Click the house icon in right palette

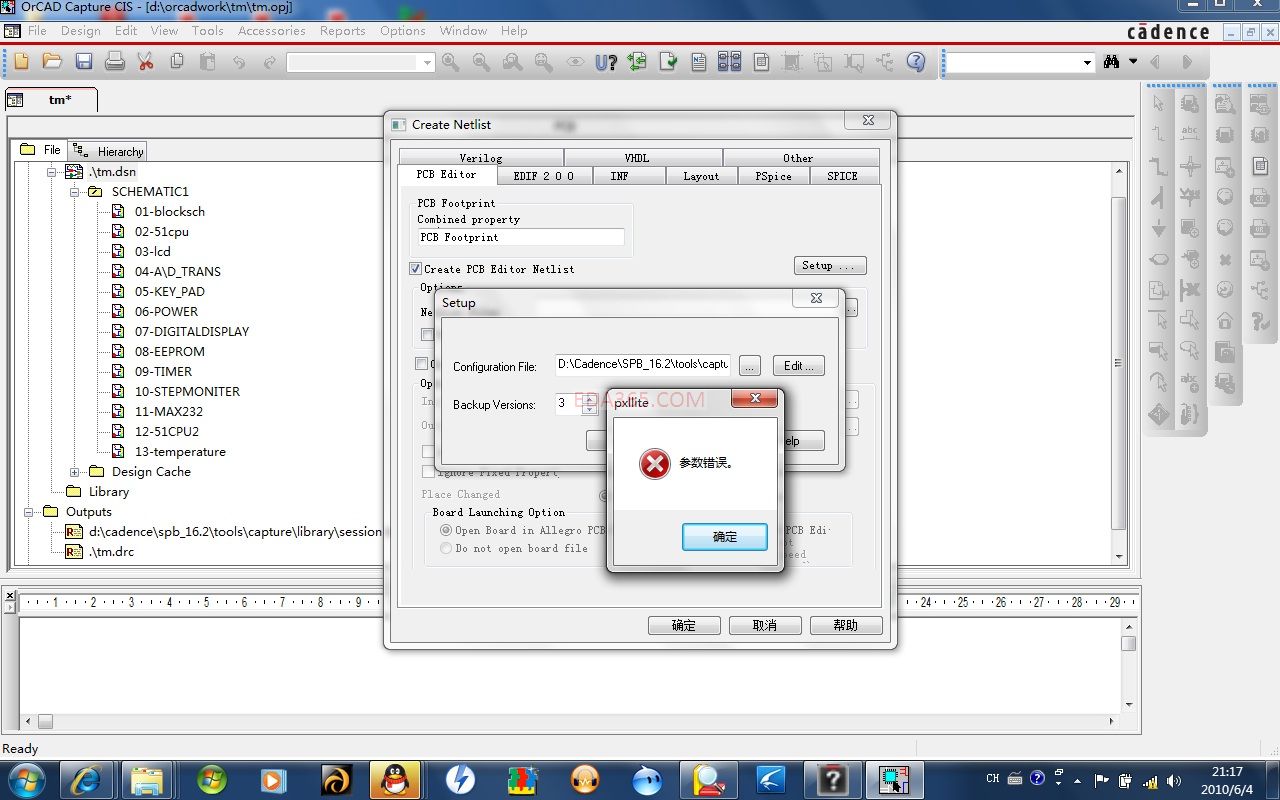(1225, 321)
